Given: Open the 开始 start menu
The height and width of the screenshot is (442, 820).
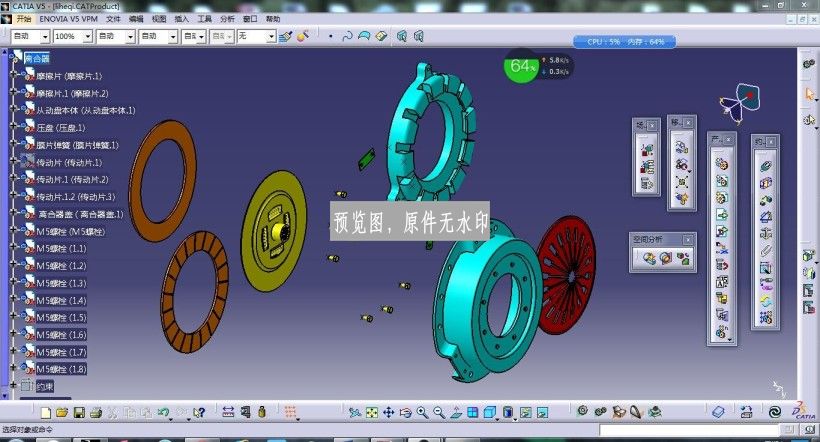Looking at the screenshot, I should 24,19.
